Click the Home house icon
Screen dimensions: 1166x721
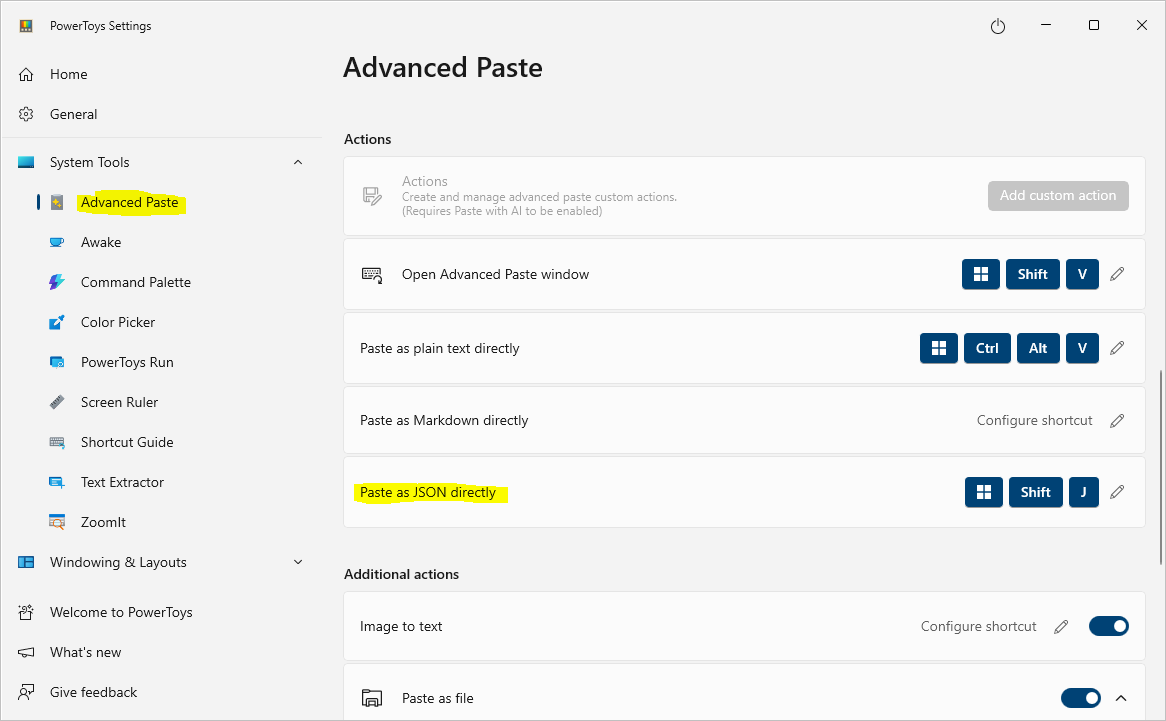point(26,74)
